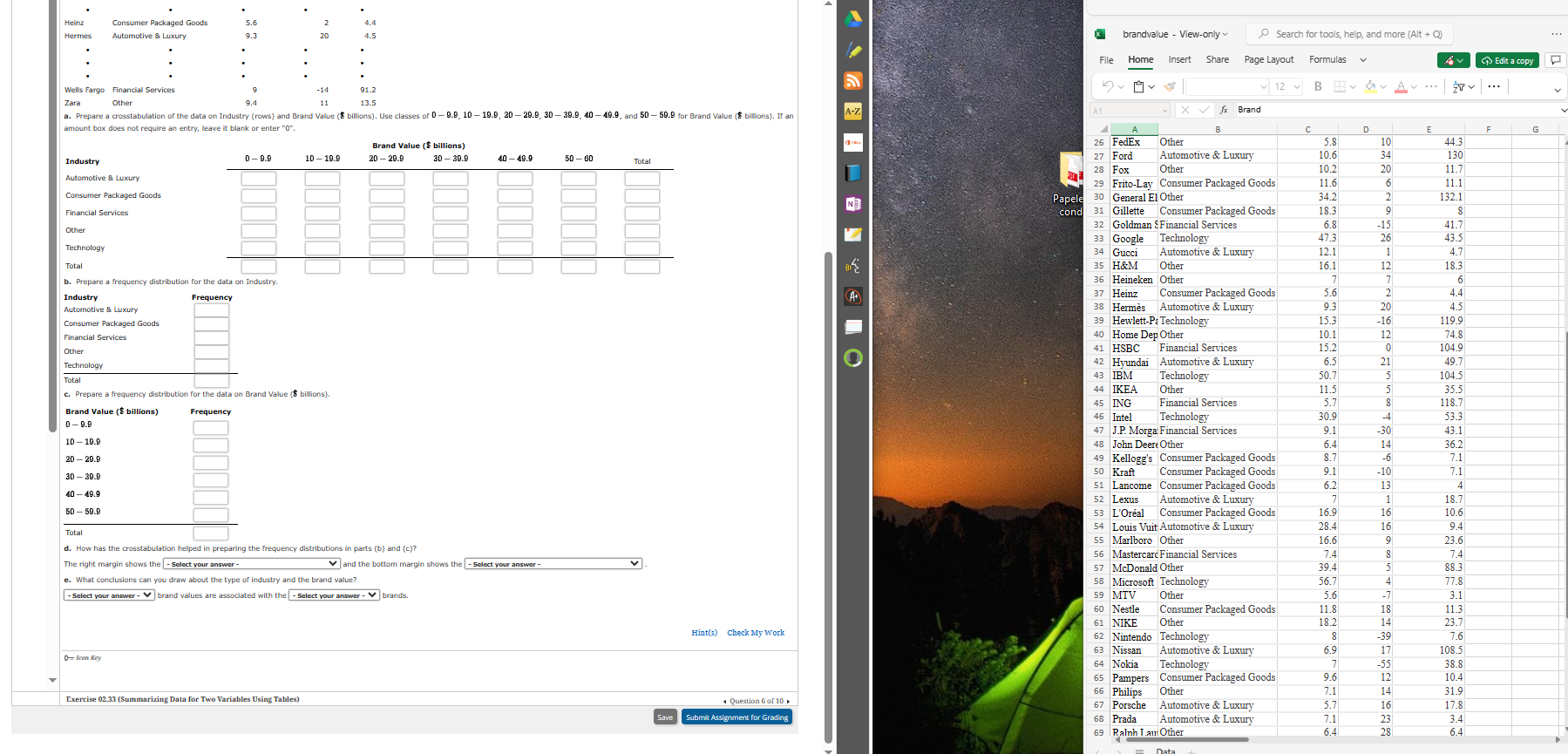Select the column B header in Excel
The width and height of the screenshot is (1568, 754).
[x=1218, y=129]
